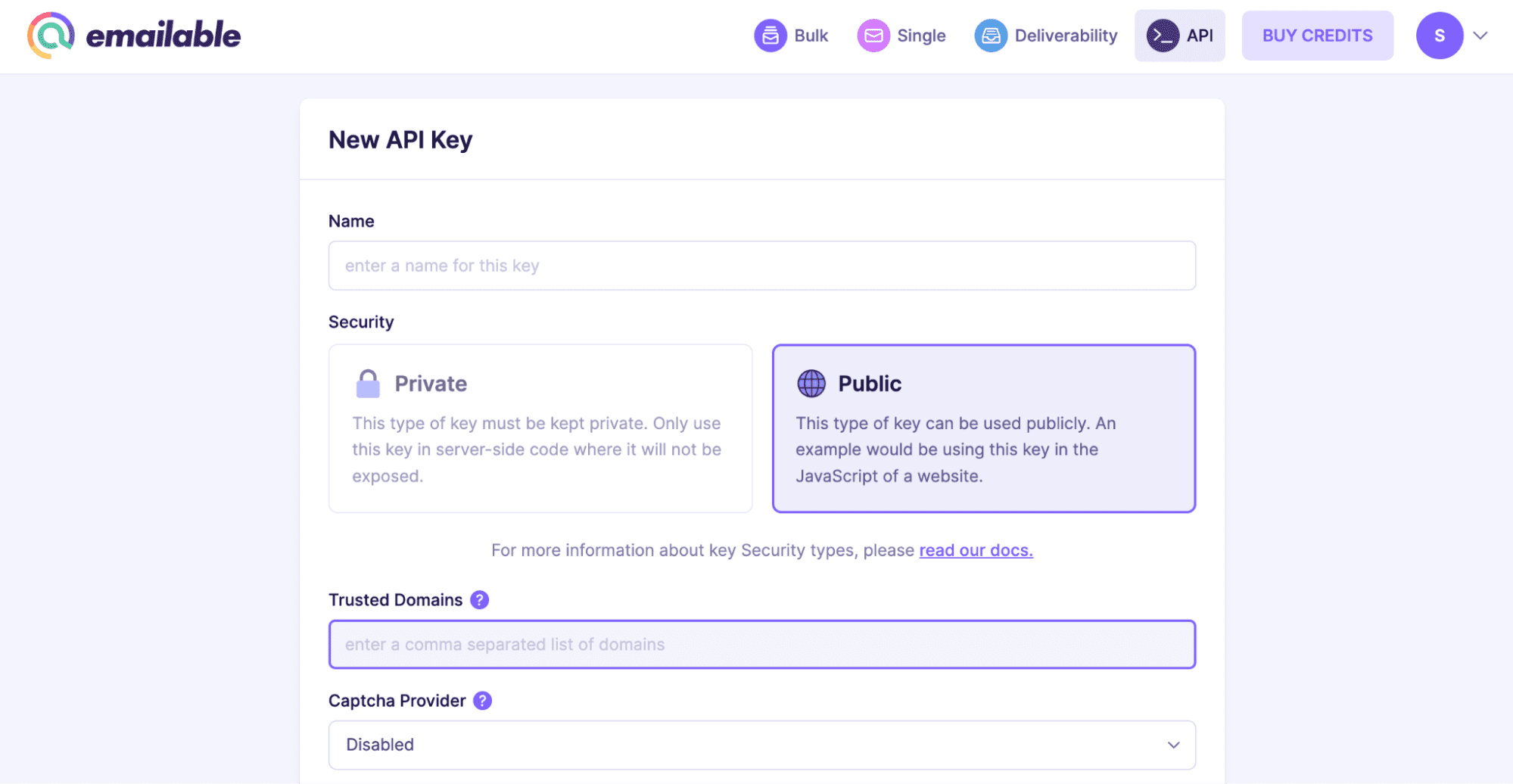Select the Private security key option
This screenshot has height=784, width=1513.
pos(540,428)
